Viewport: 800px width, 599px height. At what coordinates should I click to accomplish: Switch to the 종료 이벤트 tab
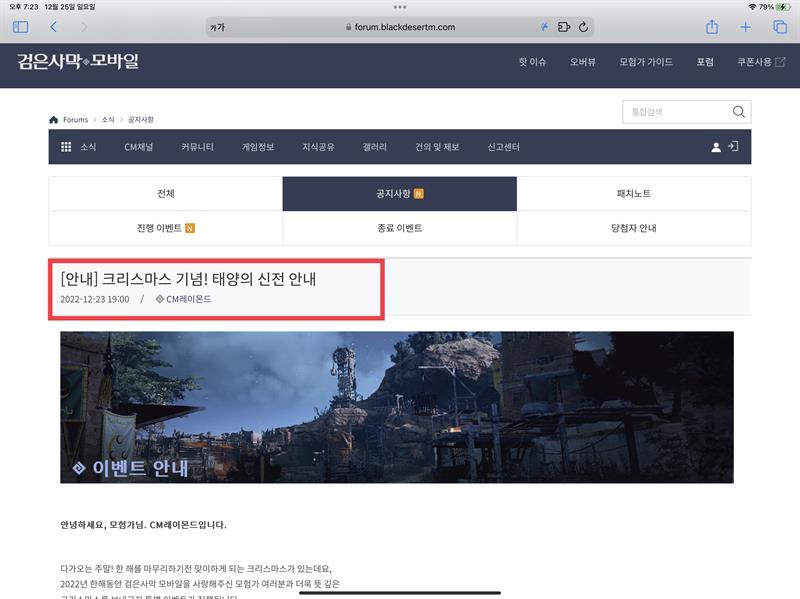[399, 228]
